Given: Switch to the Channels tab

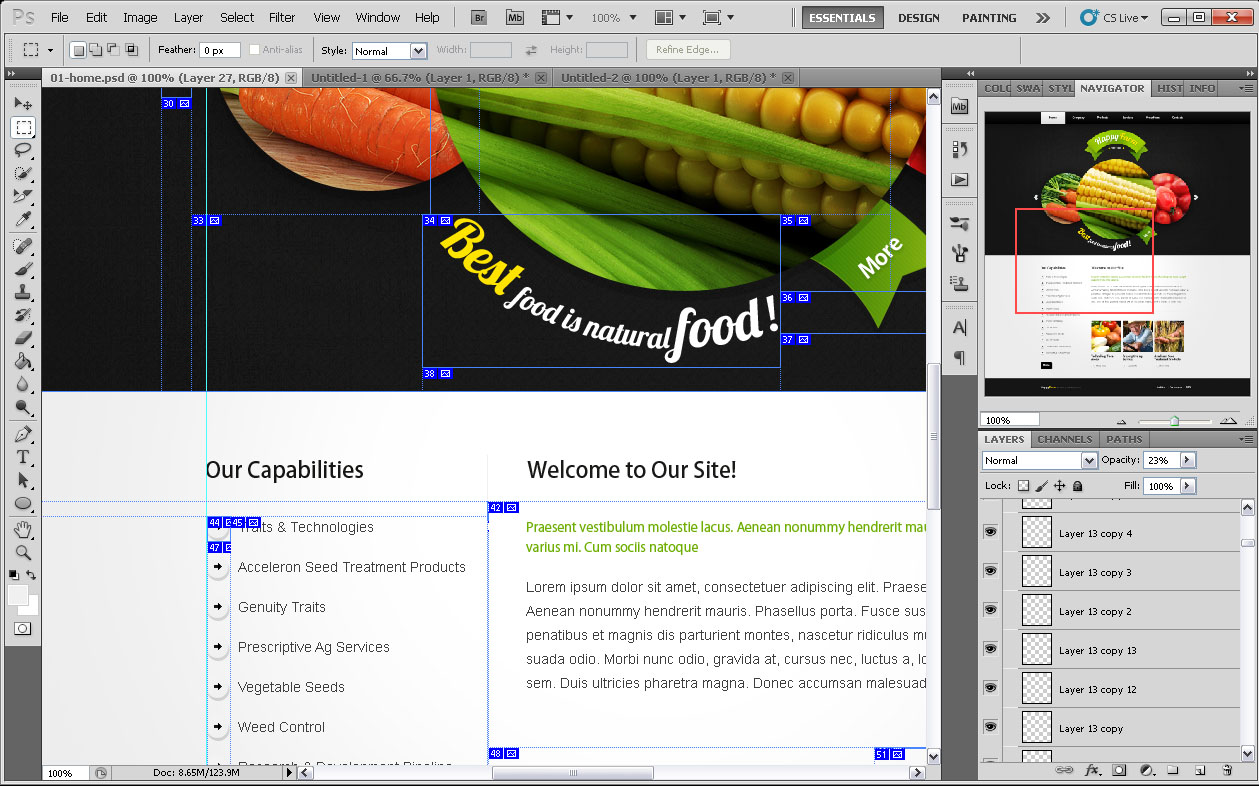Looking at the screenshot, I should (1064, 439).
